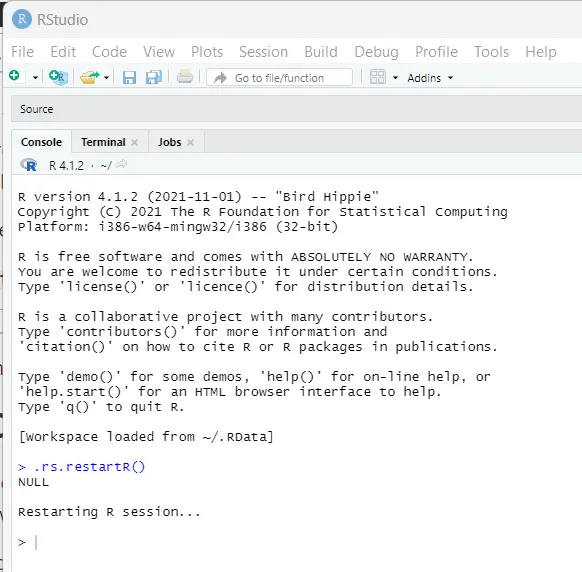The width and height of the screenshot is (582, 572).
Task: Click the console input prompt line
Action: [x=297, y=542]
